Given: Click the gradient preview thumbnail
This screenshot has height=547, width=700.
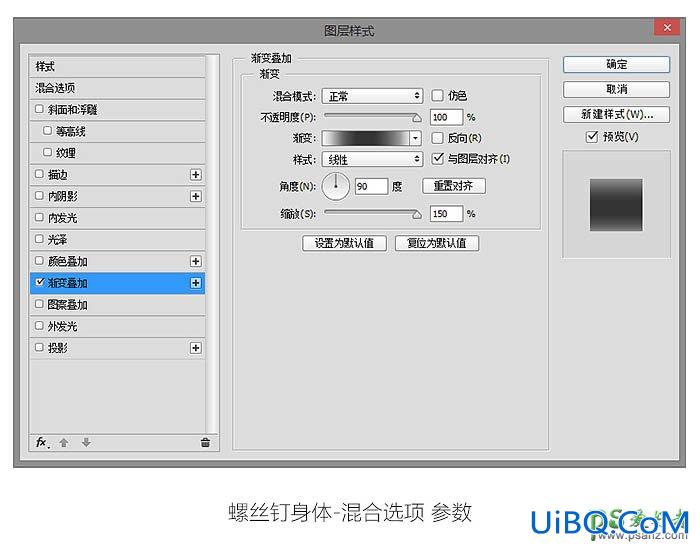Looking at the screenshot, I should click(616, 205).
